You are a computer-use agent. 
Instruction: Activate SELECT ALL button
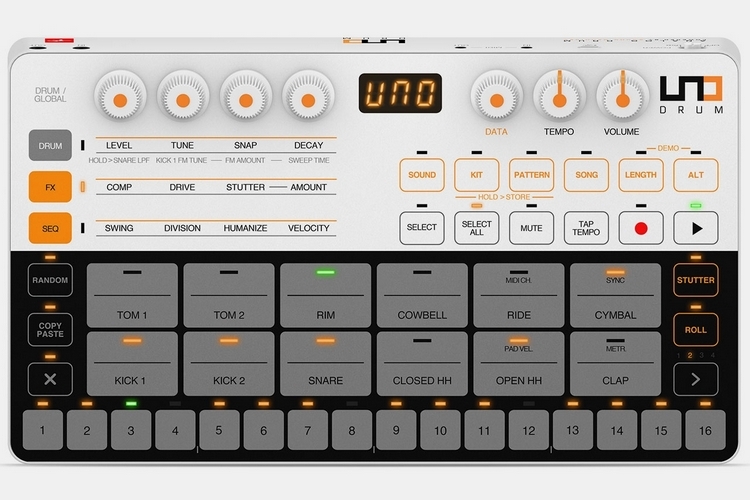(476, 228)
